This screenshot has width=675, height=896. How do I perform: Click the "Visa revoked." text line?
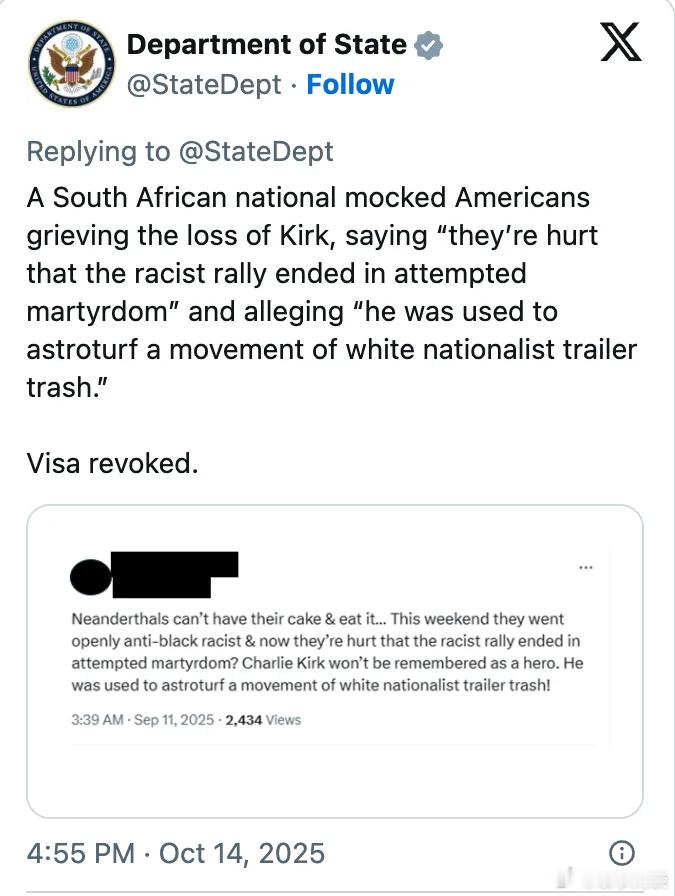click(112, 464)
